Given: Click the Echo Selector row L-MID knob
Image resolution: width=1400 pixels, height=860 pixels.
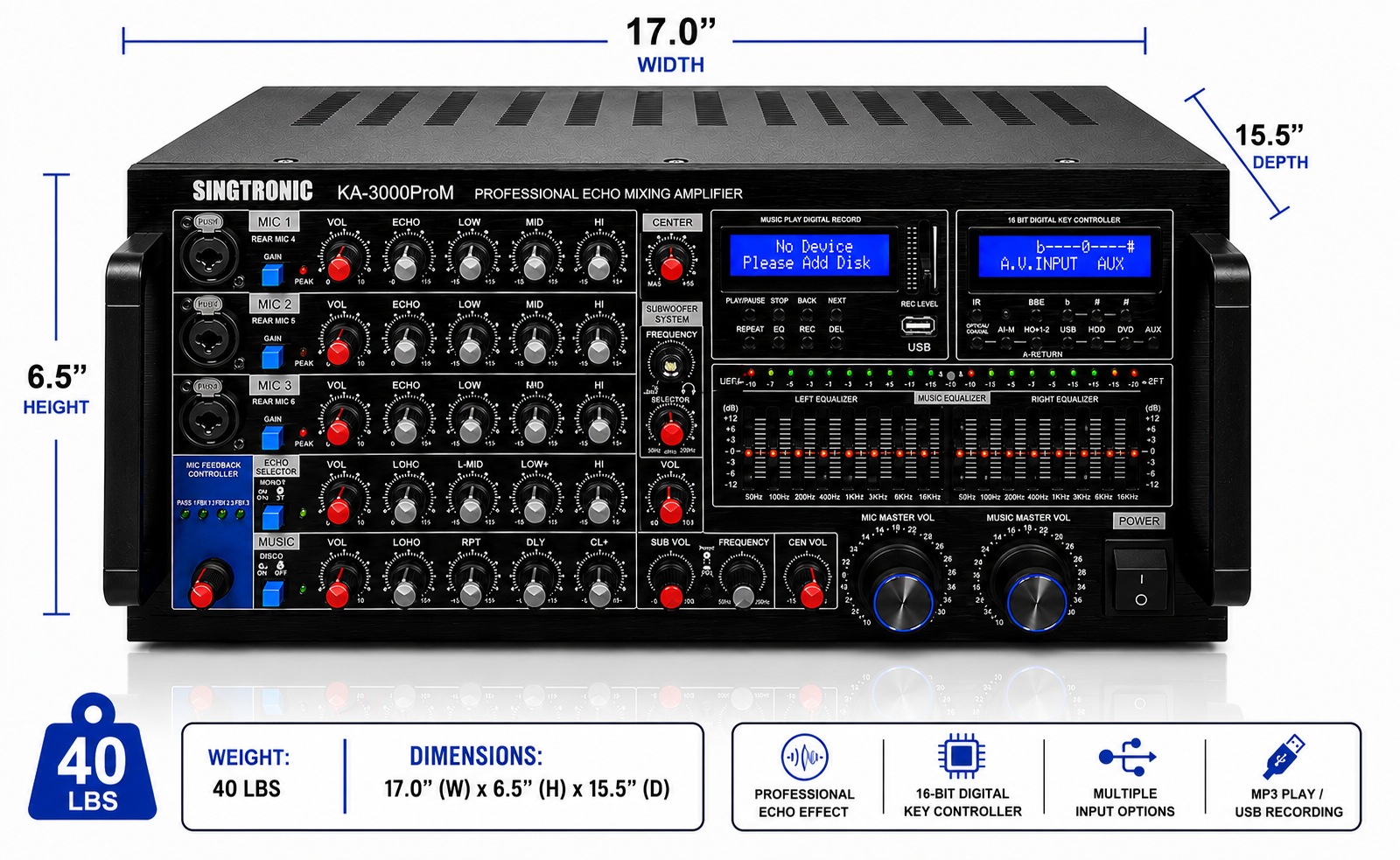Looking at the screenshot, I should pos(471,505).
